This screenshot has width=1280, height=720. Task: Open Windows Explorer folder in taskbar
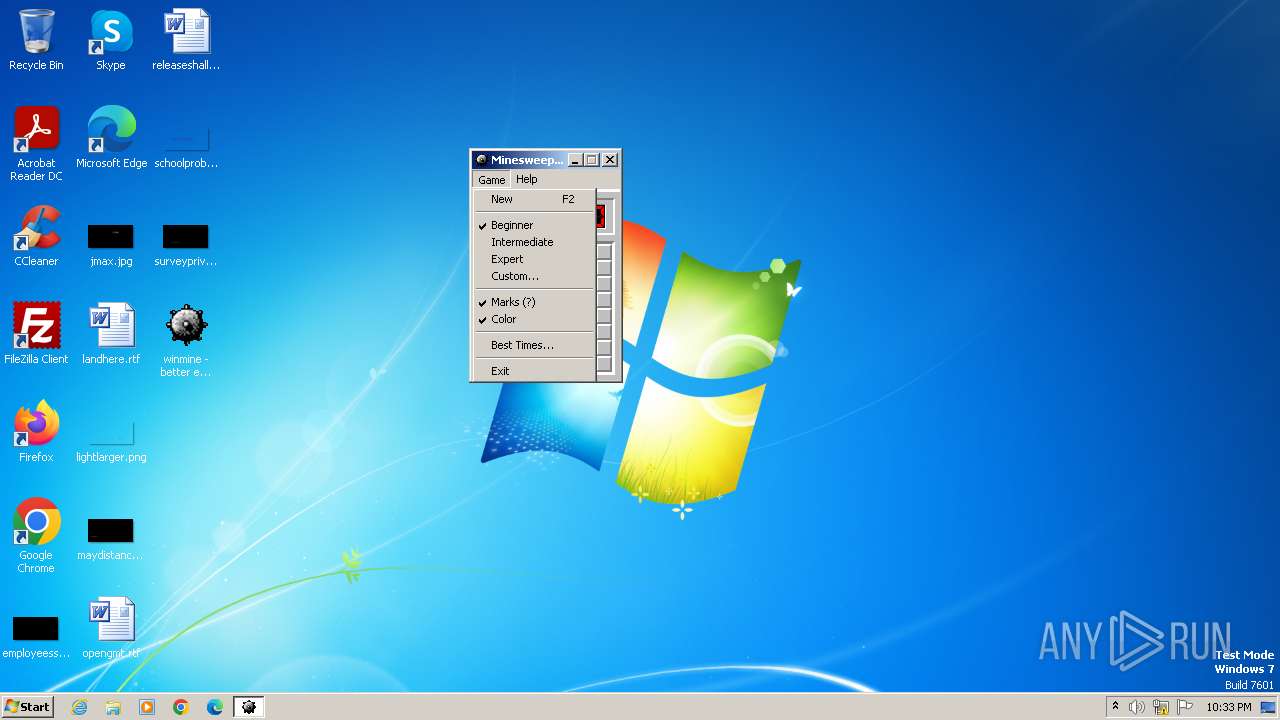pos(113,707)
